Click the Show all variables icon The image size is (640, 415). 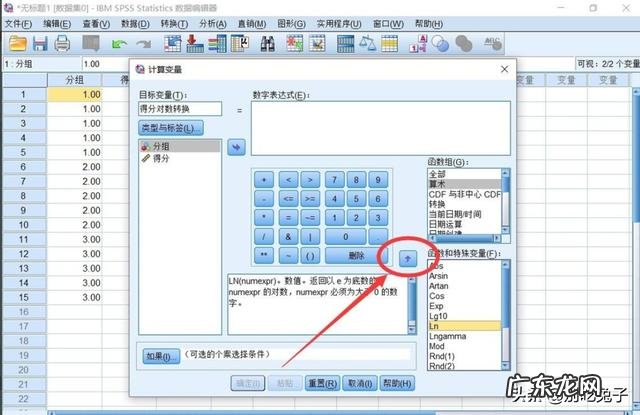pyautogui.click(x=464, y=44)
